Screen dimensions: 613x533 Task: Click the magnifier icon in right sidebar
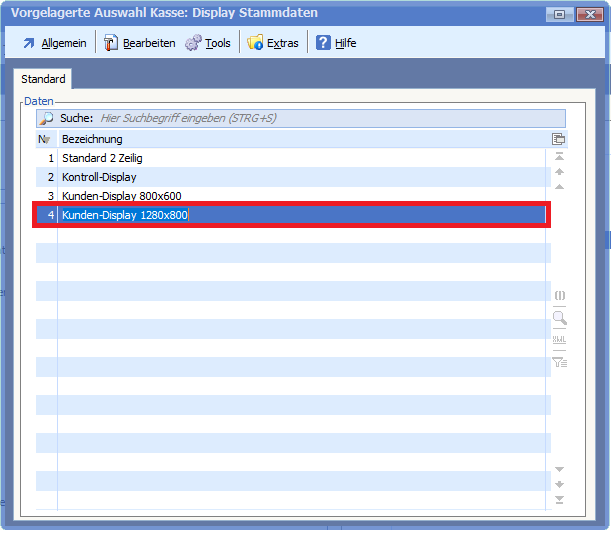tap(560, 319)
